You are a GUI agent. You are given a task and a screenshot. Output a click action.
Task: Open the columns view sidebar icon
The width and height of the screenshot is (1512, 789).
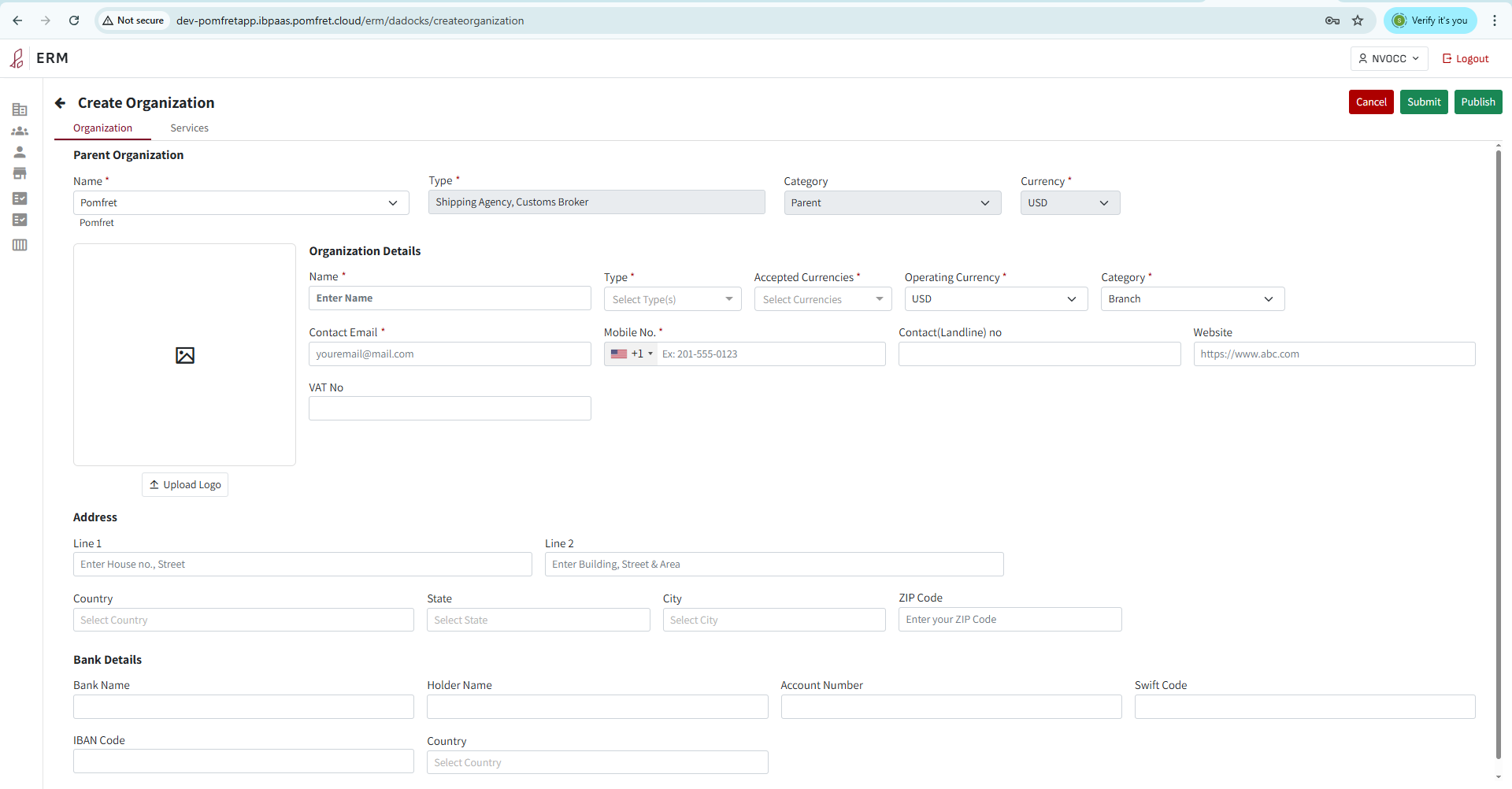[20, 245]
